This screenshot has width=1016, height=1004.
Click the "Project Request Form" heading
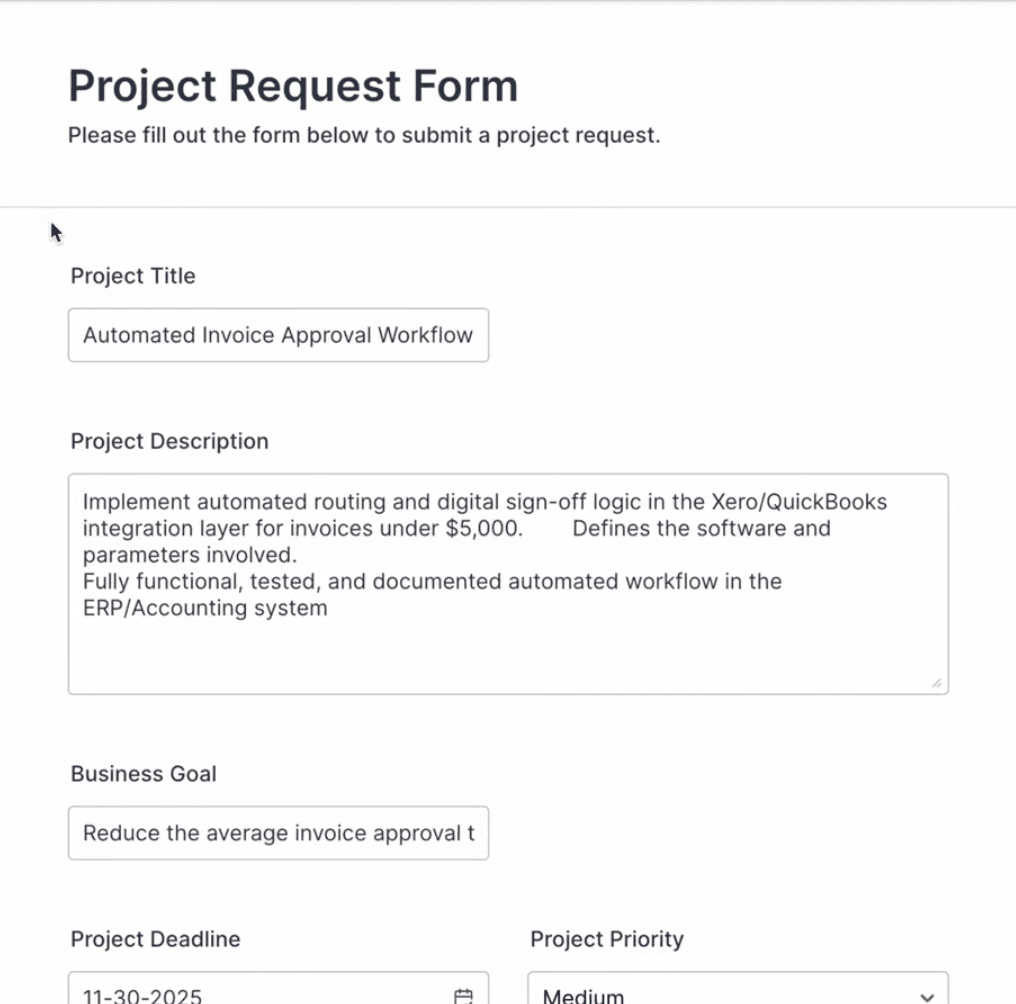pyautogui.click(x=293, y=86)
